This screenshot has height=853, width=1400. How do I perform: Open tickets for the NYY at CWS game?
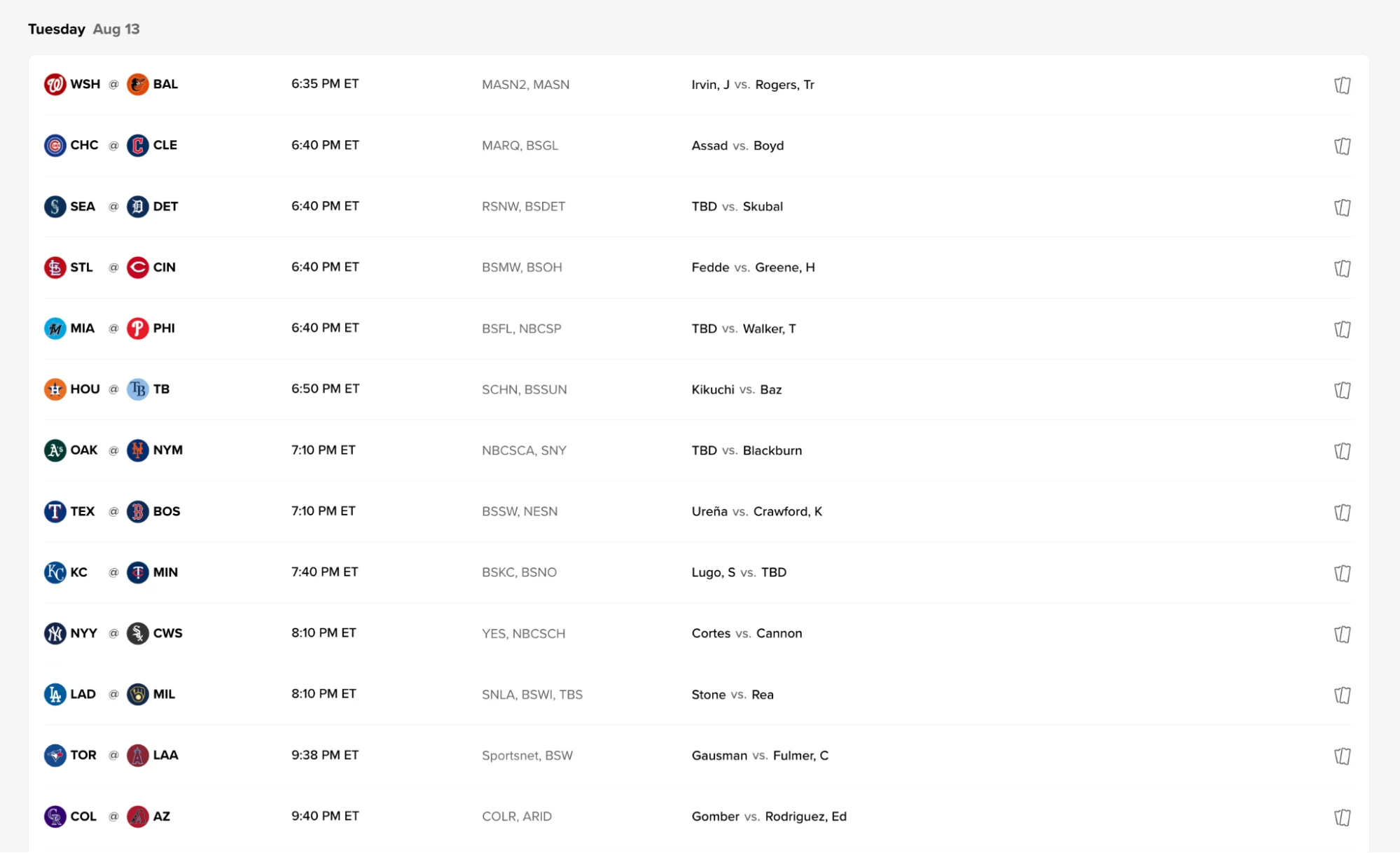point(1343,632)
